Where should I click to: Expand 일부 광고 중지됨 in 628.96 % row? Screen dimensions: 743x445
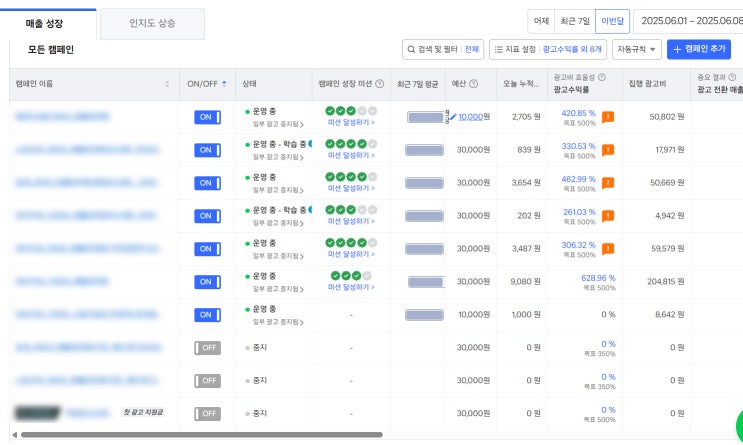278,289
